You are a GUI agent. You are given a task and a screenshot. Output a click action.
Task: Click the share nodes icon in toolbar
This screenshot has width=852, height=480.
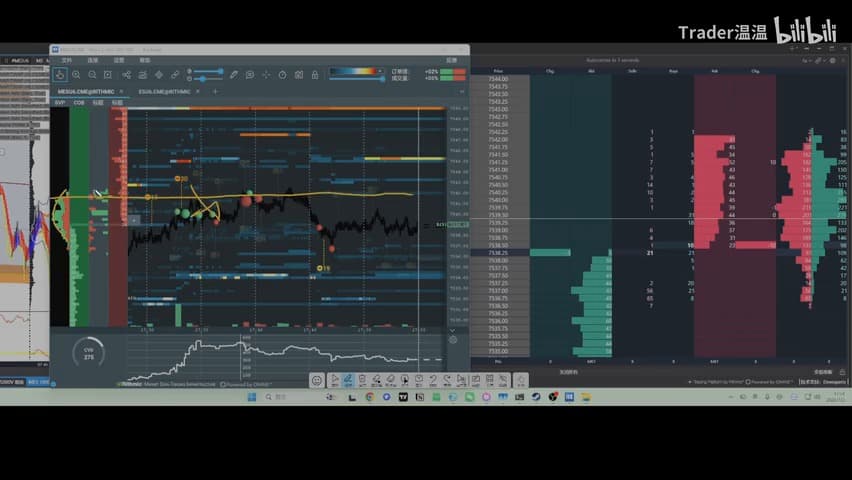click(127, 75)
